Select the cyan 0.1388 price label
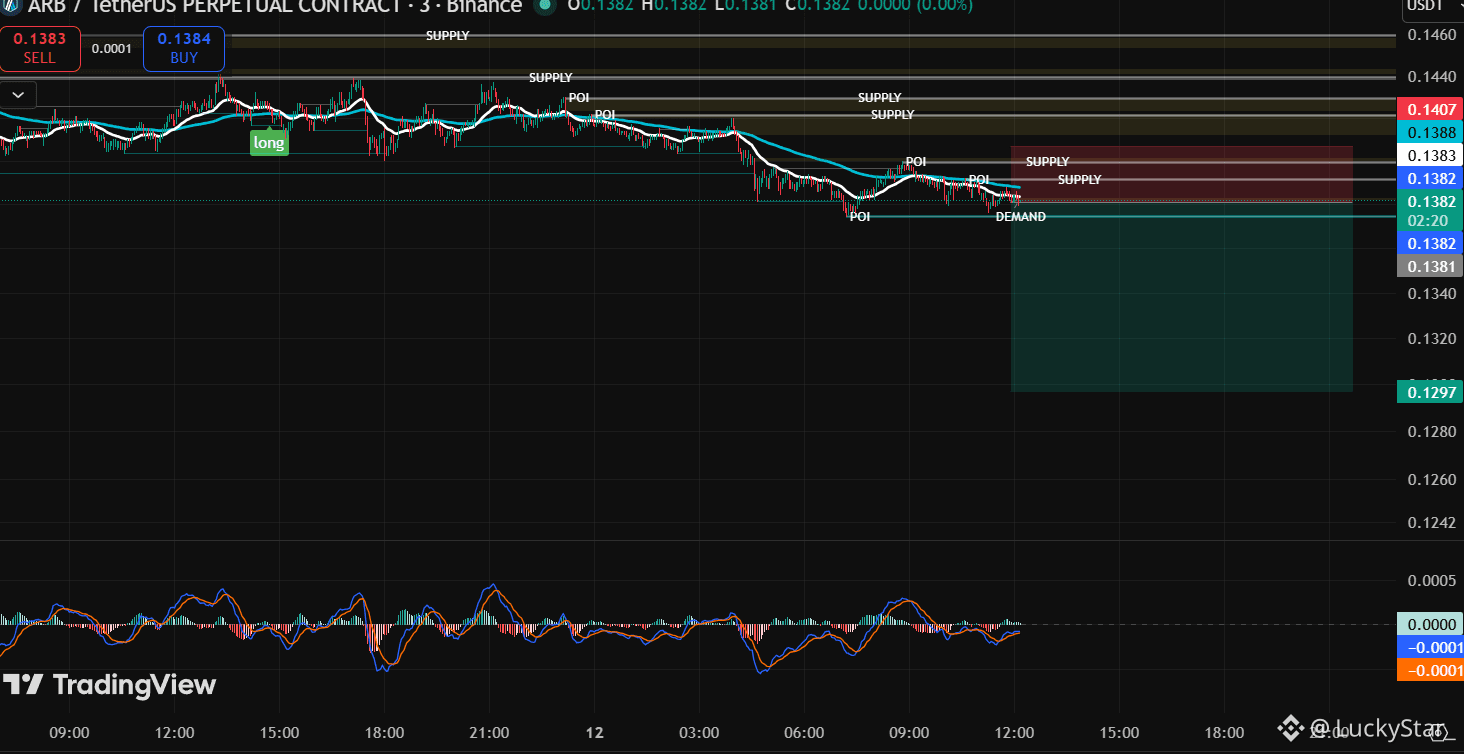The image size is (1464, 754). click(x=1430, y=133)
